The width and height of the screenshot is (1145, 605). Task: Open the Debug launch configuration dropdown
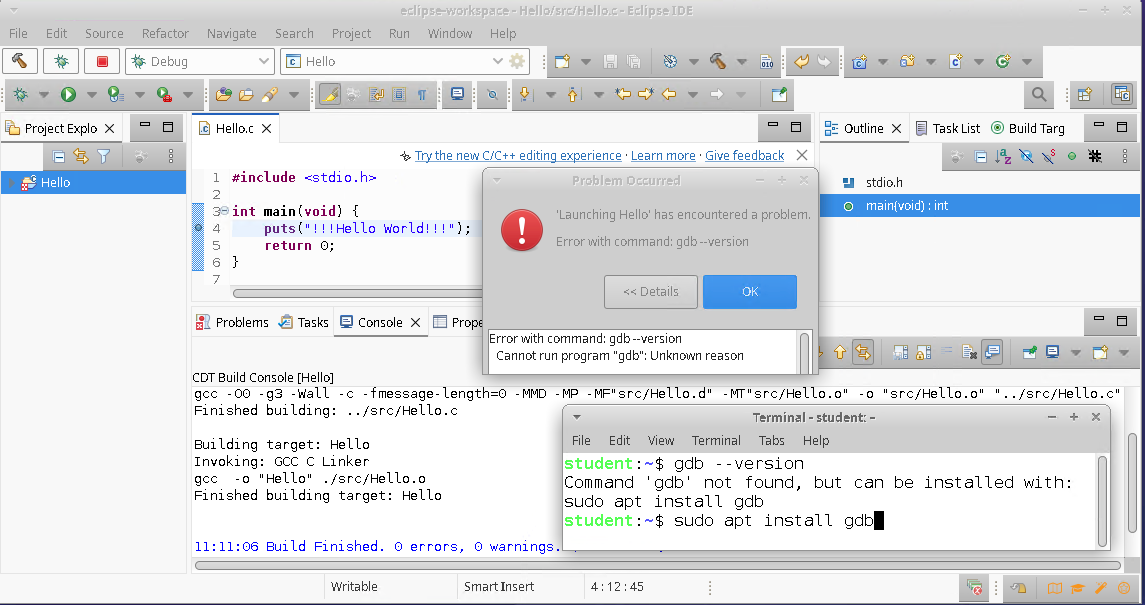[262, 61]
